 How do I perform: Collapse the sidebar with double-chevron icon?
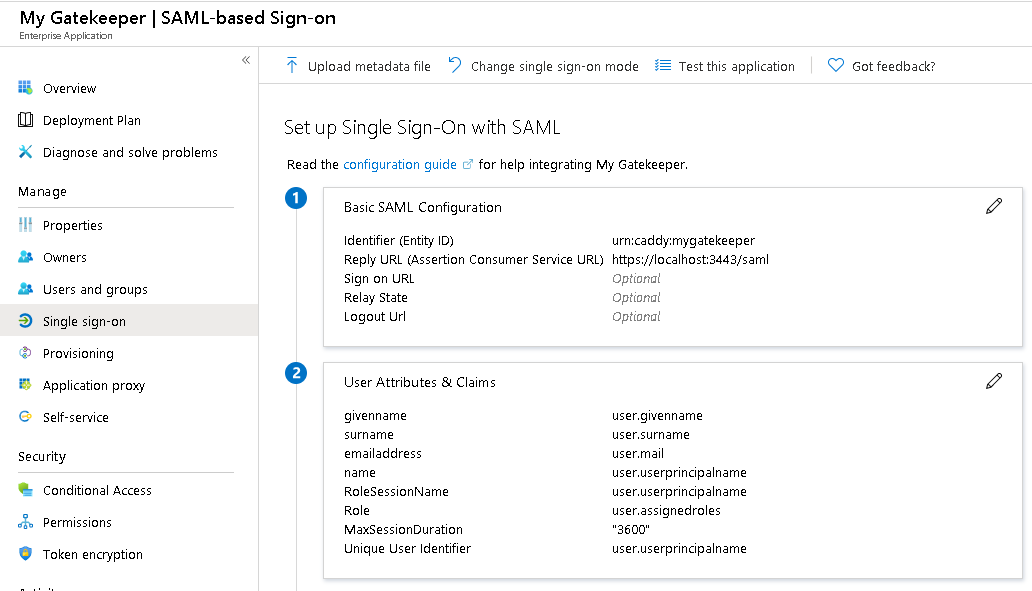[246, 60]
